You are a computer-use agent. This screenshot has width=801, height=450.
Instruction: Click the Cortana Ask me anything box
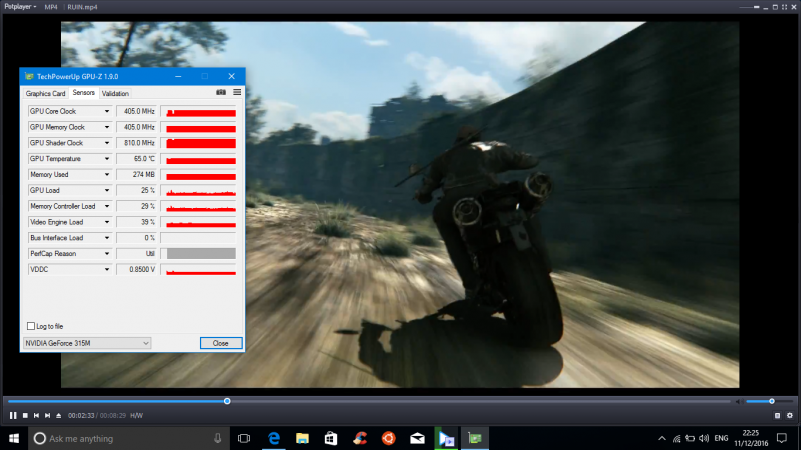128,438
